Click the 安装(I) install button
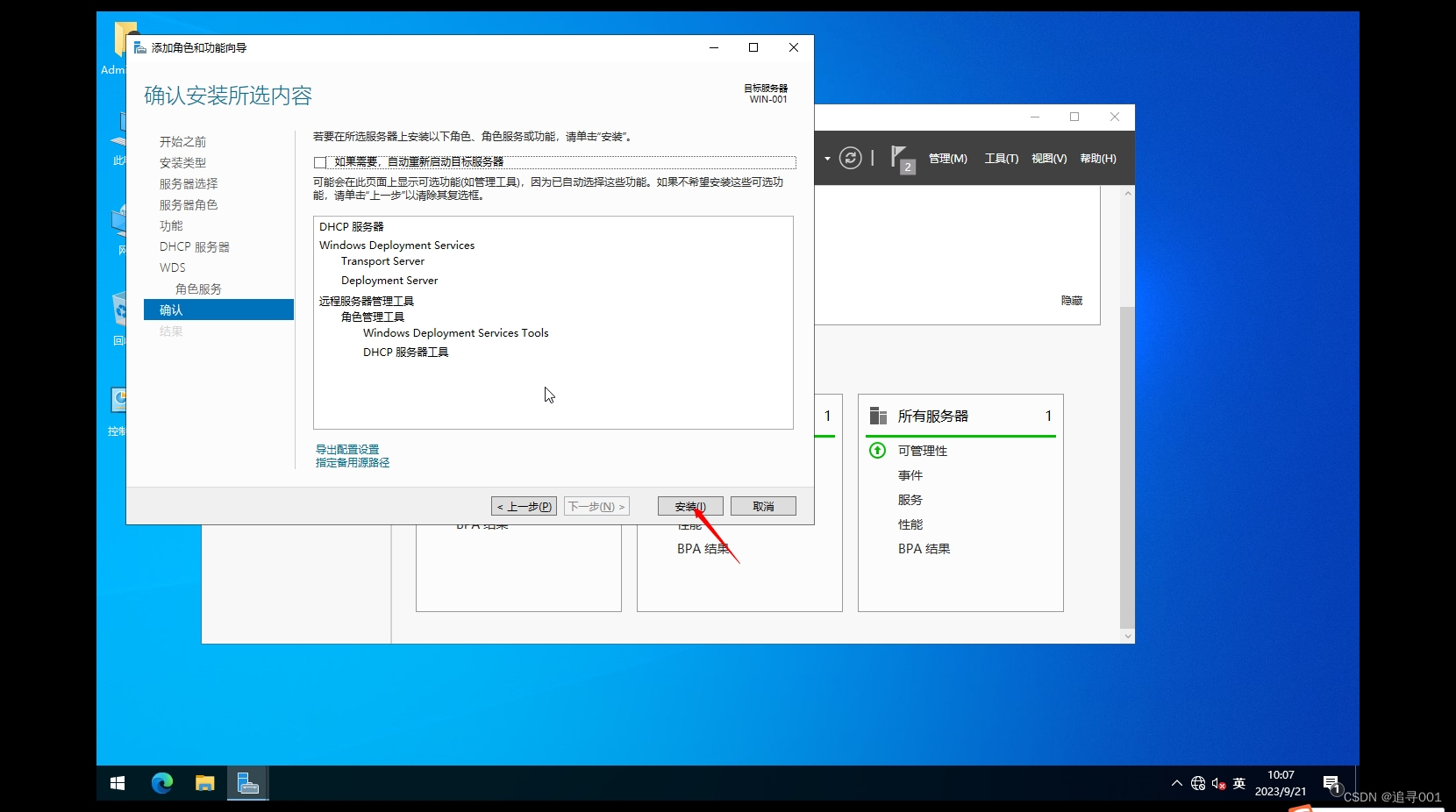The image size is (1456, 812). (690, 506)
